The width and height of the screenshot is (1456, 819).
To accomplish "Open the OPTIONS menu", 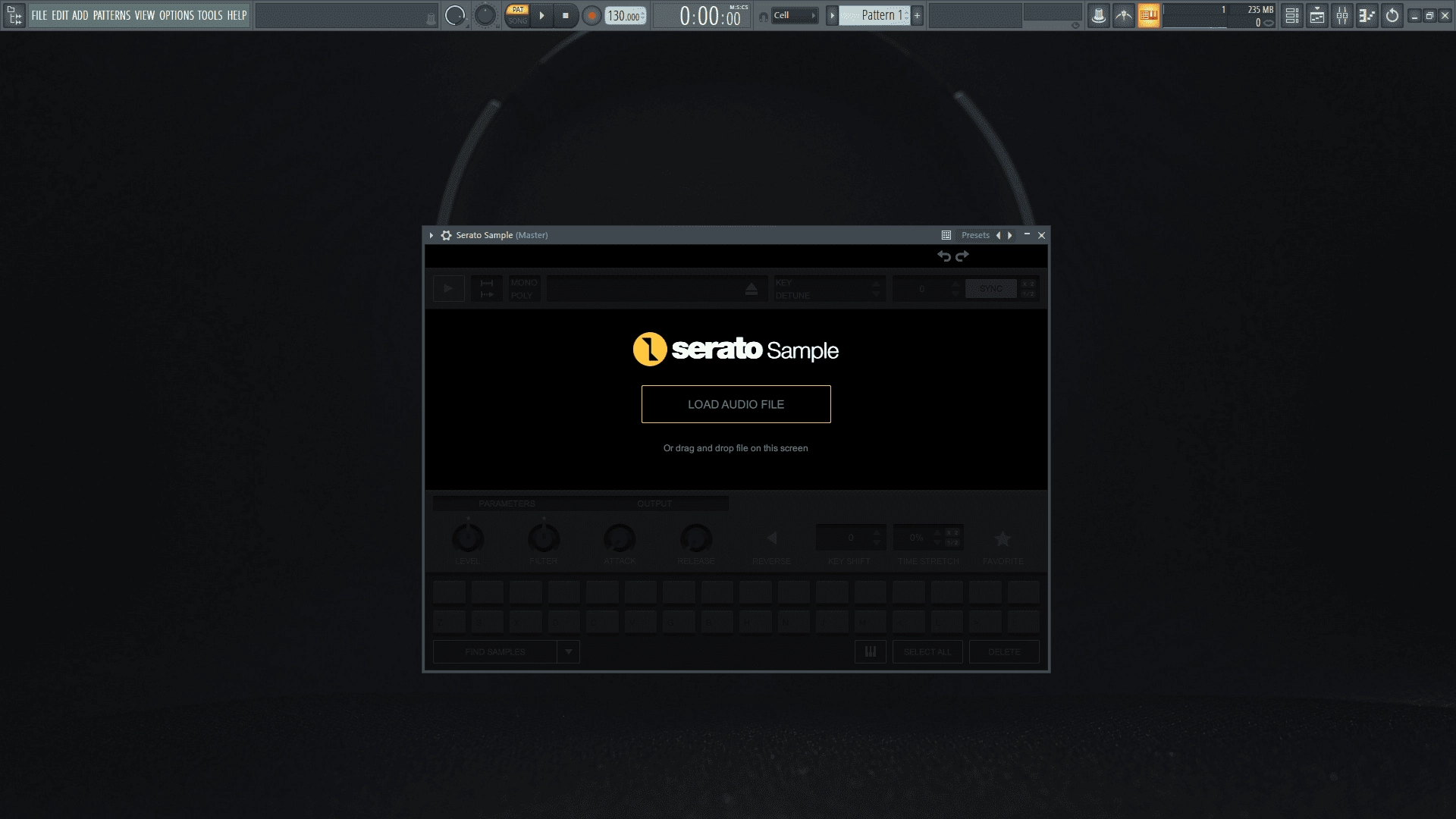I will [x=177, y=15].
